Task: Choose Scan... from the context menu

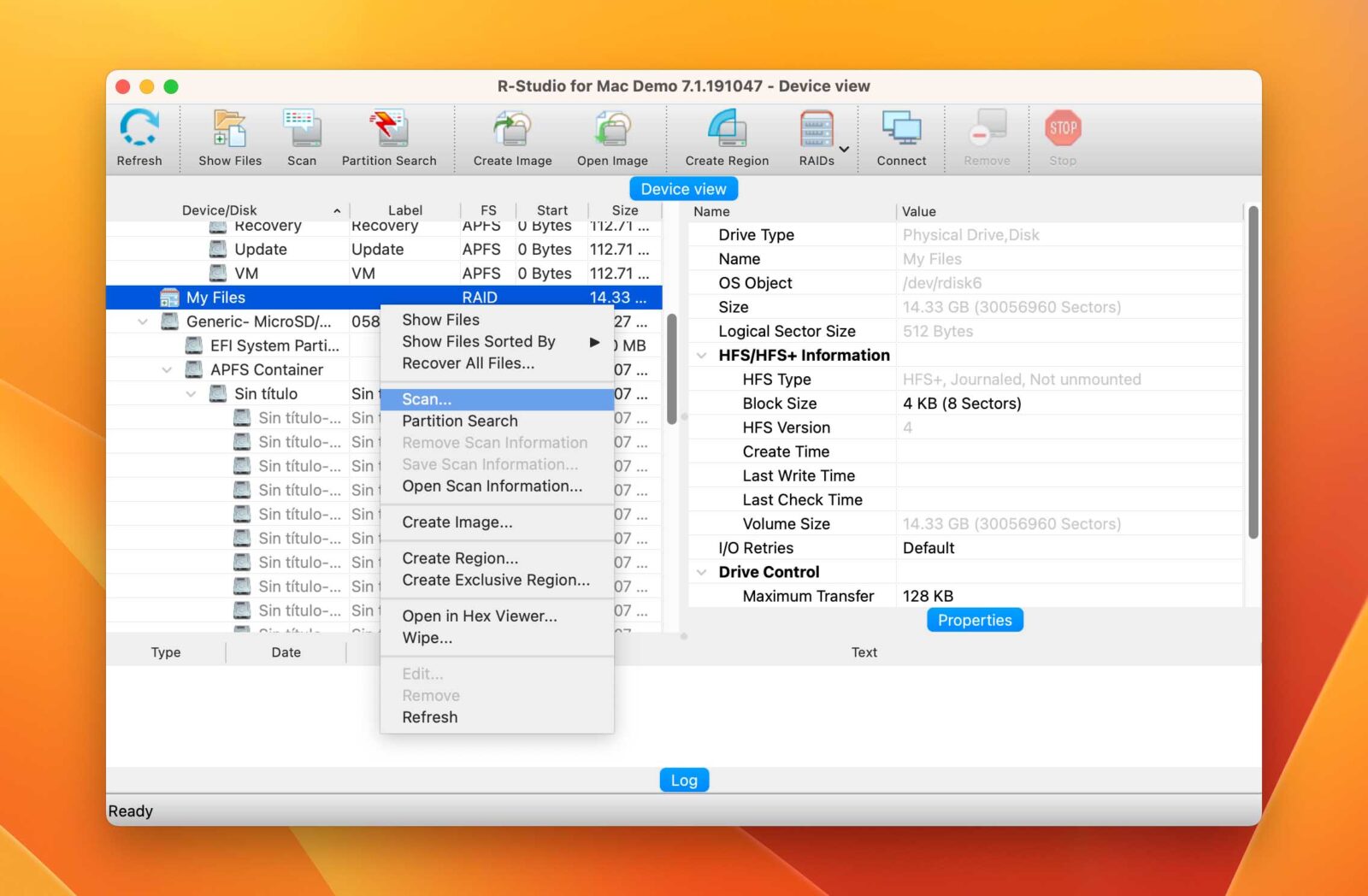Action: coord(426,398)
